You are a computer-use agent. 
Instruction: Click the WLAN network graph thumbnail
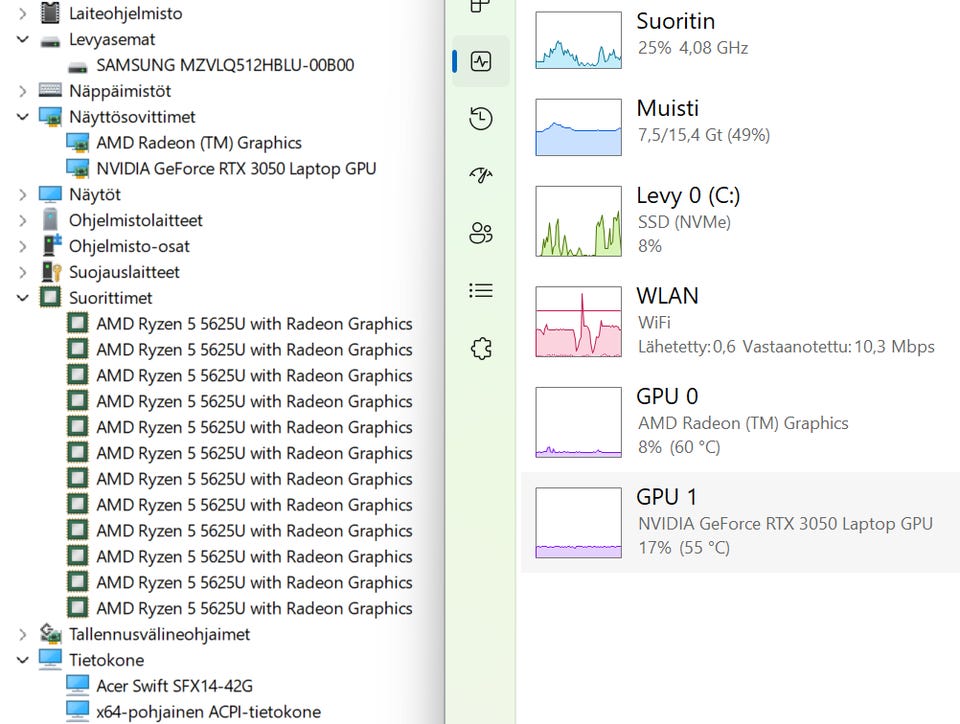point(578,322)
